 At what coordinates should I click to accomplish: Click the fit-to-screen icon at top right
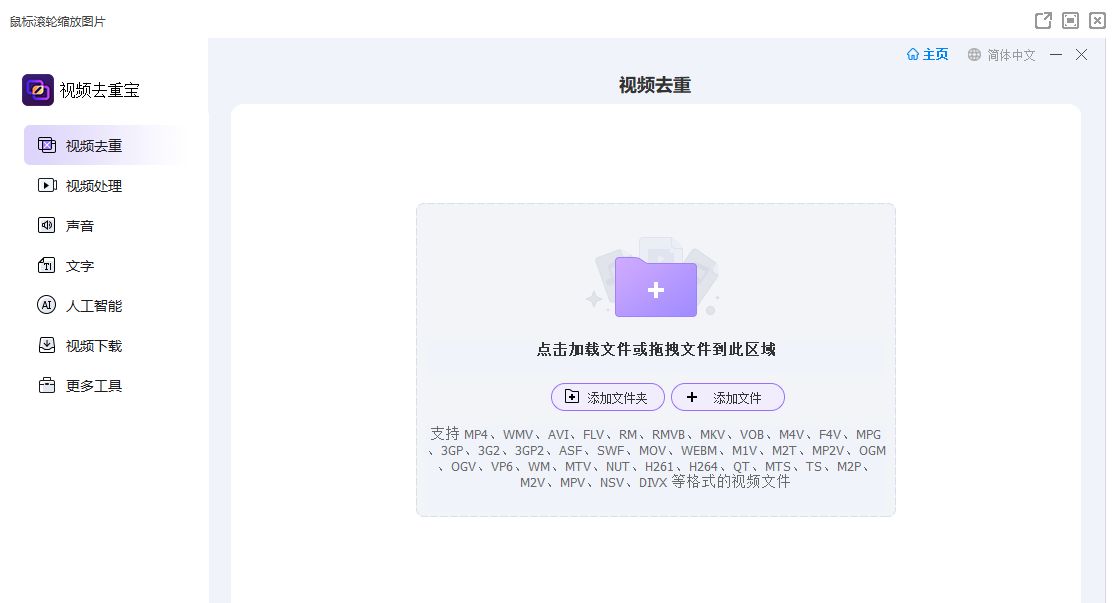(1070, 21)
